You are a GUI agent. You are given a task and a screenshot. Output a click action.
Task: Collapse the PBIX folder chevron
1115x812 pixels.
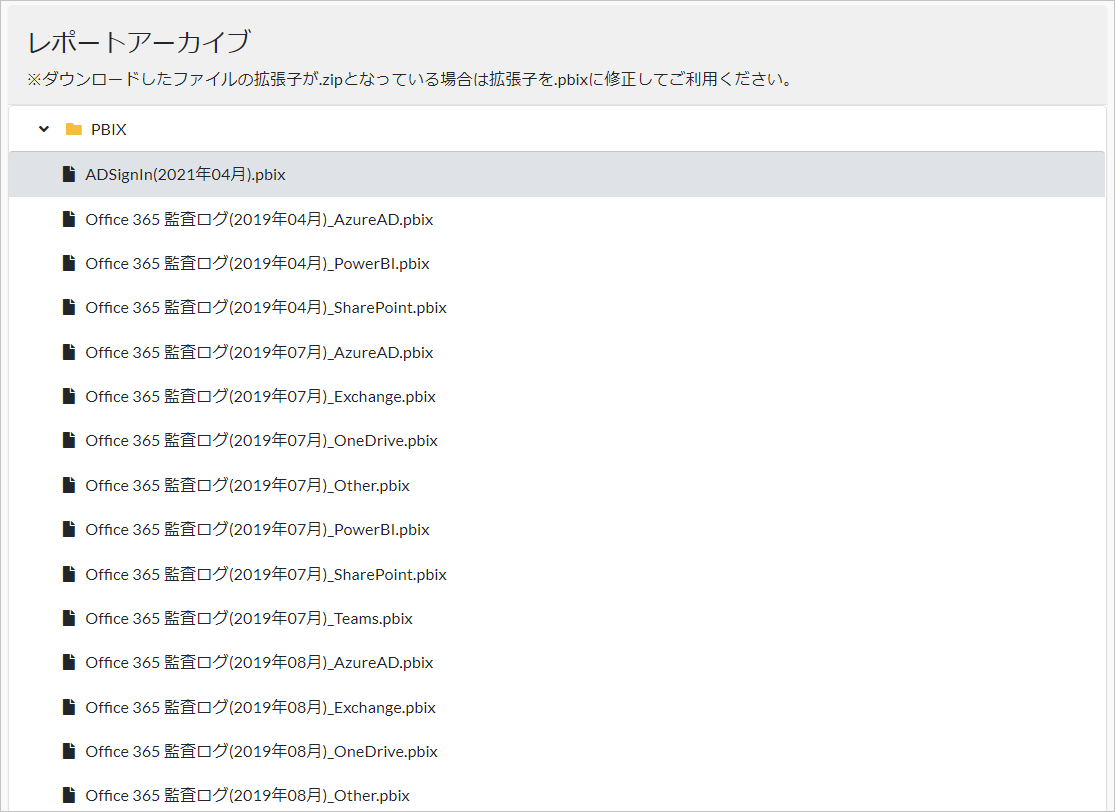pos(44,129)
